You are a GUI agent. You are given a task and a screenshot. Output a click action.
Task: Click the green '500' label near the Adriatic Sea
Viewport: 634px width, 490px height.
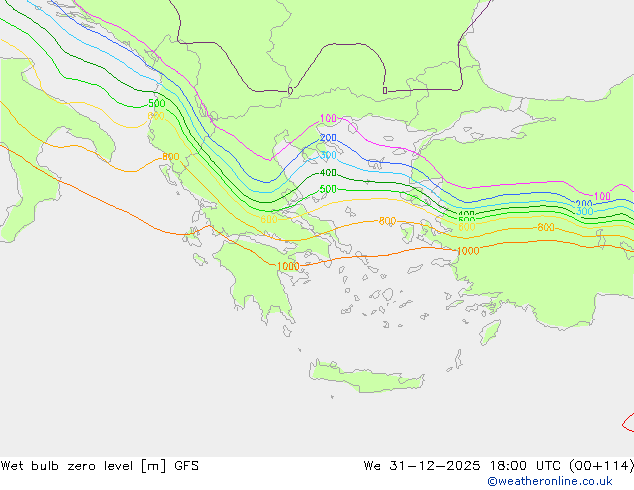point(156,103)
